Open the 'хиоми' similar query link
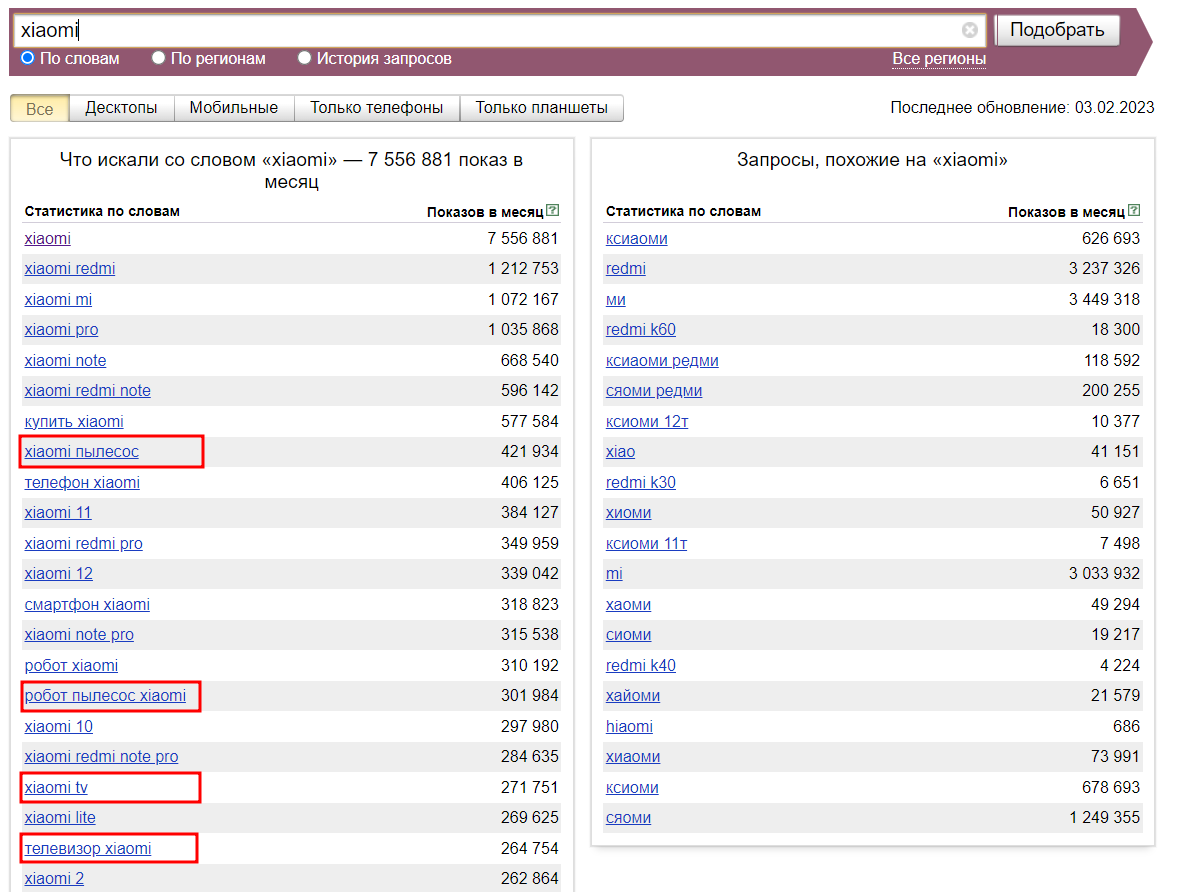 628,513
